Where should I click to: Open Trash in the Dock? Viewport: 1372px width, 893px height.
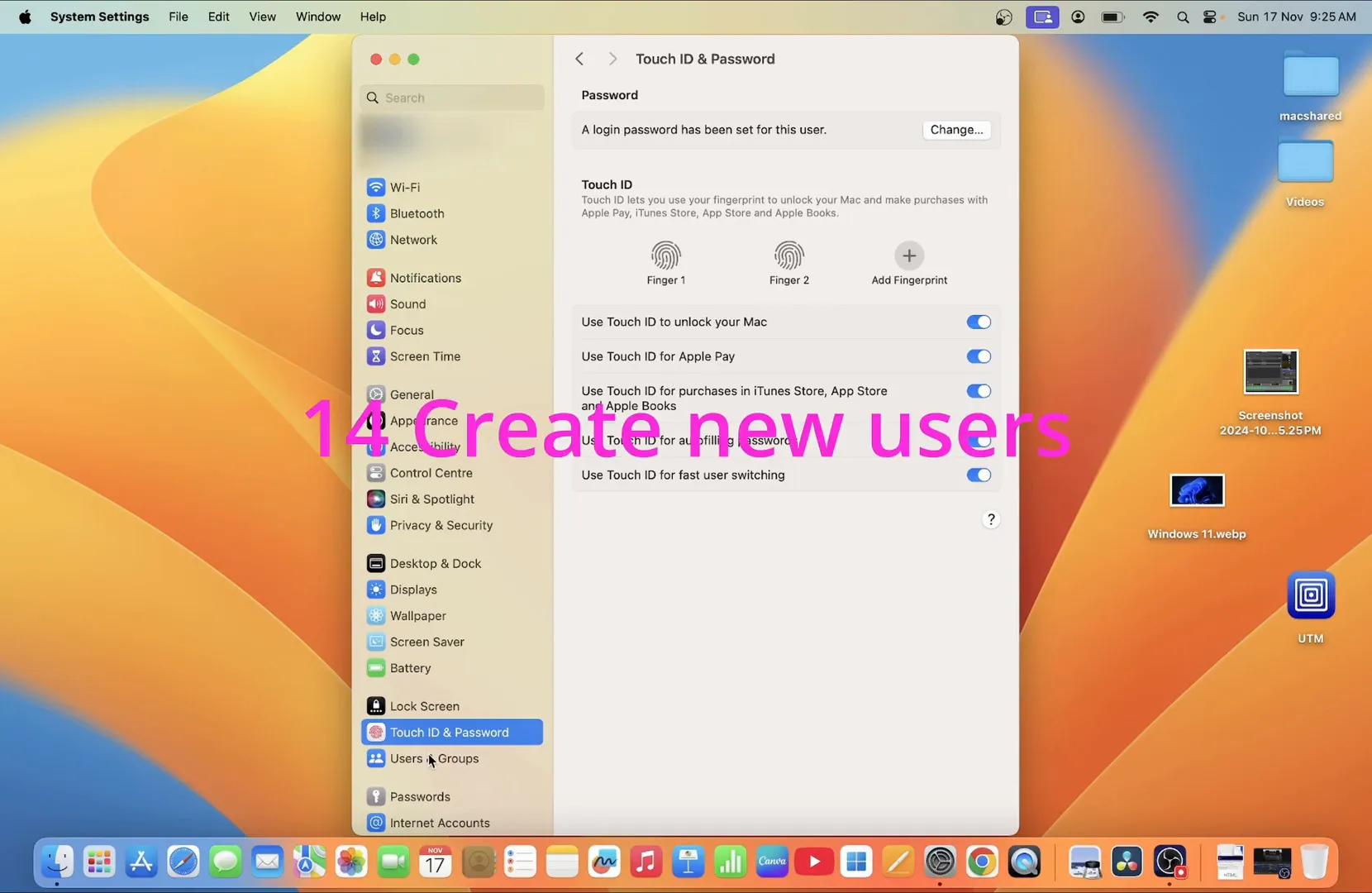[x=1314, y=862]
